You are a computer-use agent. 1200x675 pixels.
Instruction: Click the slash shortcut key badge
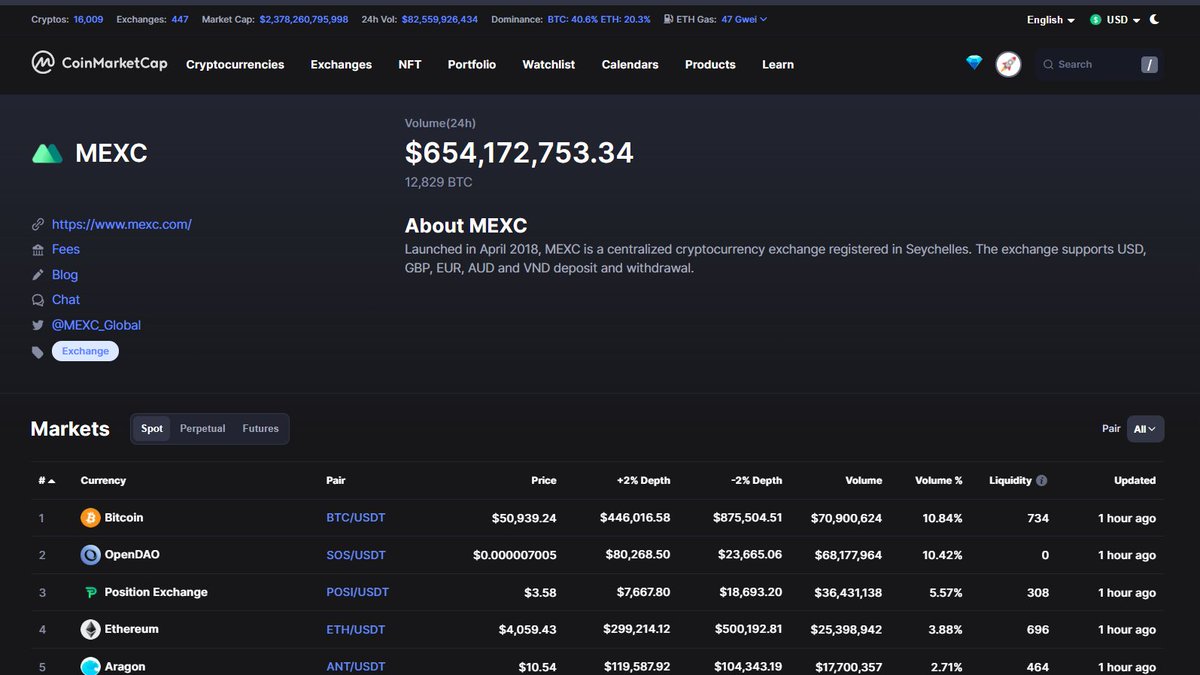click(x=1150, y=64)
